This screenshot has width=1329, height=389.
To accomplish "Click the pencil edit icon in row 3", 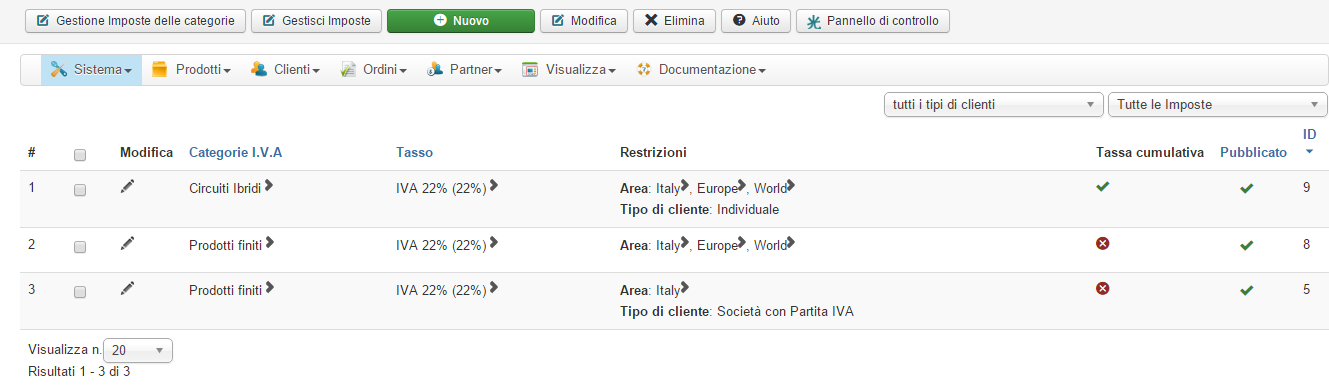I will point(127,288).
